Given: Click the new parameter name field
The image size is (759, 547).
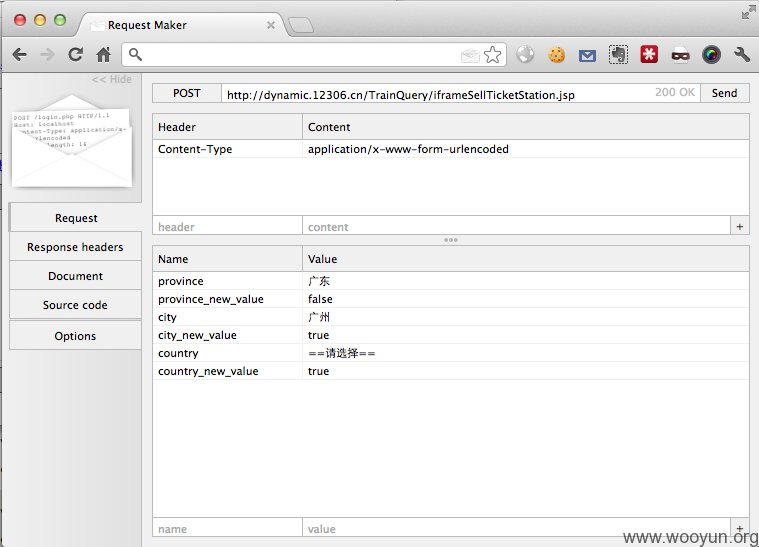Looking at the screenshot, I should (x=227, y=528).
